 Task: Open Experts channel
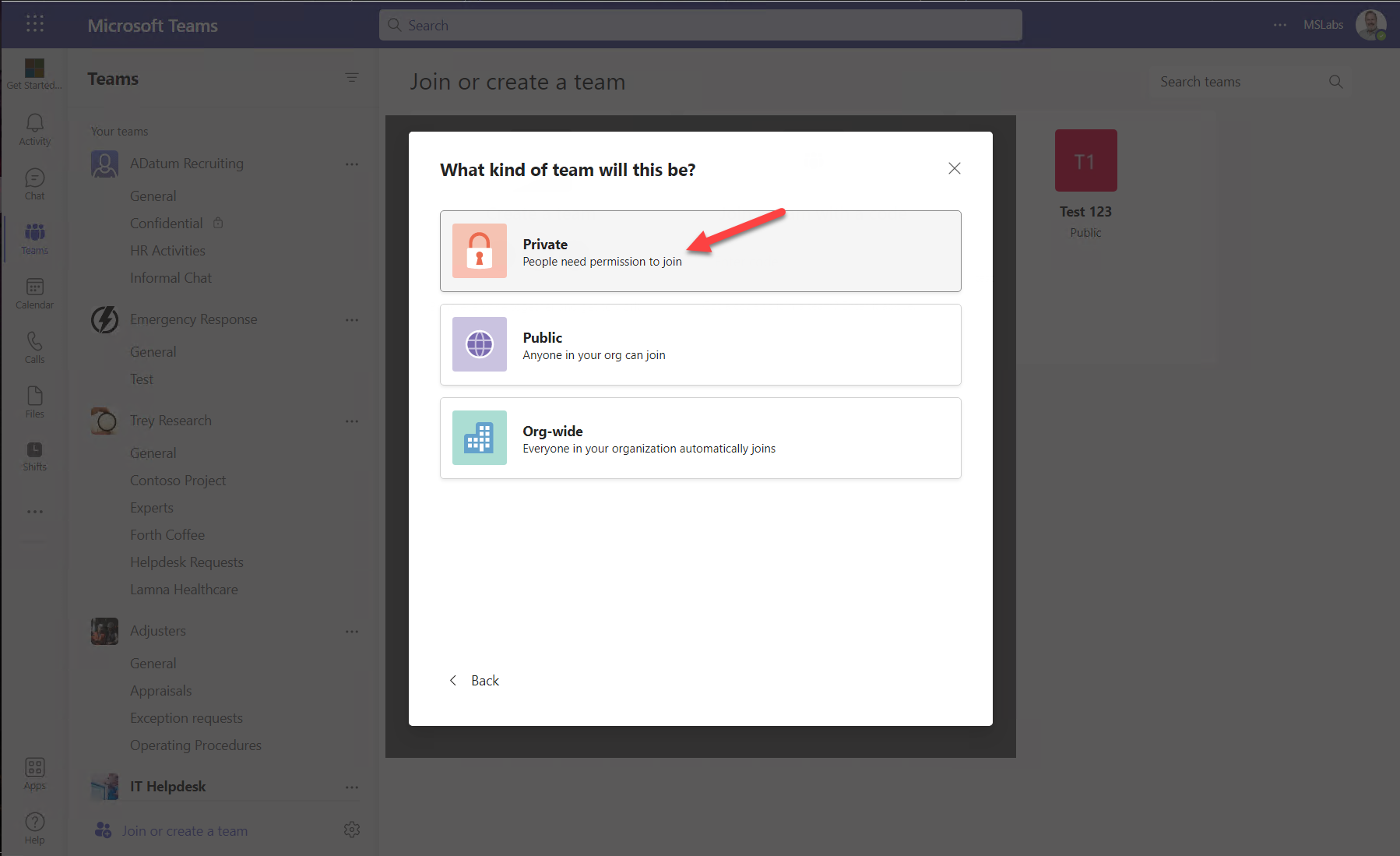click(152, 508)
